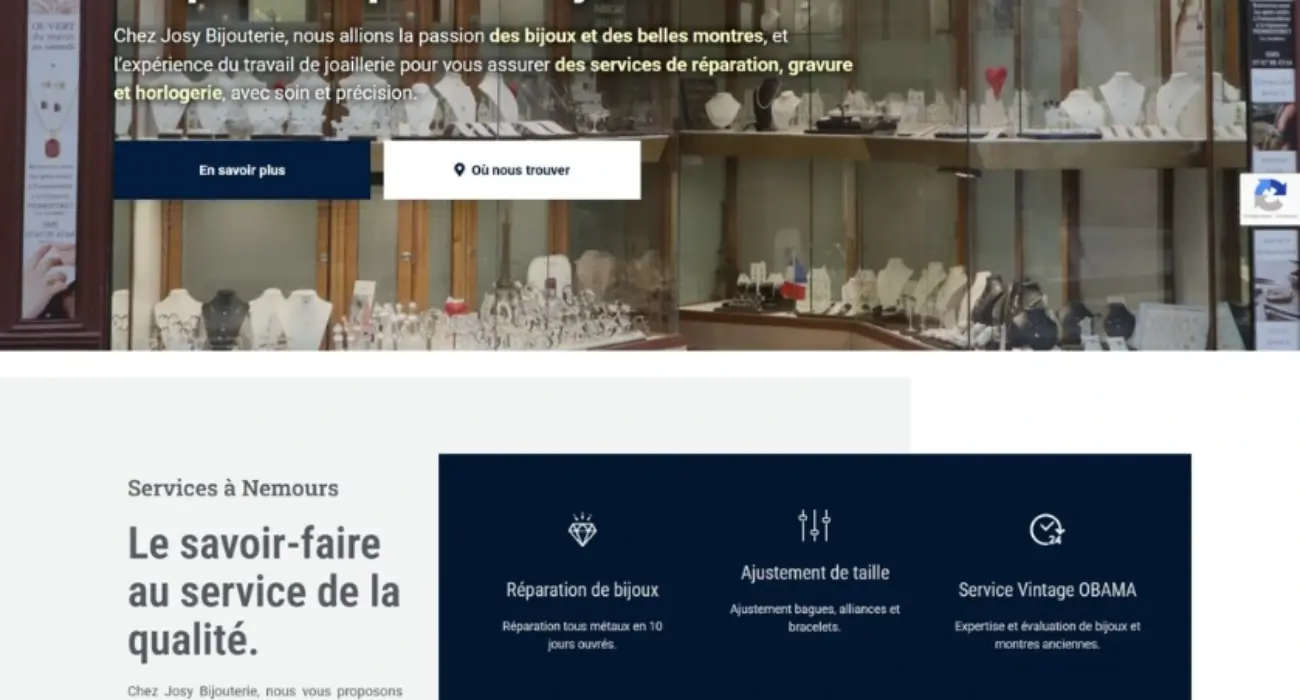Open the reCAPTCHA badge

click(x=1270, y=198)
